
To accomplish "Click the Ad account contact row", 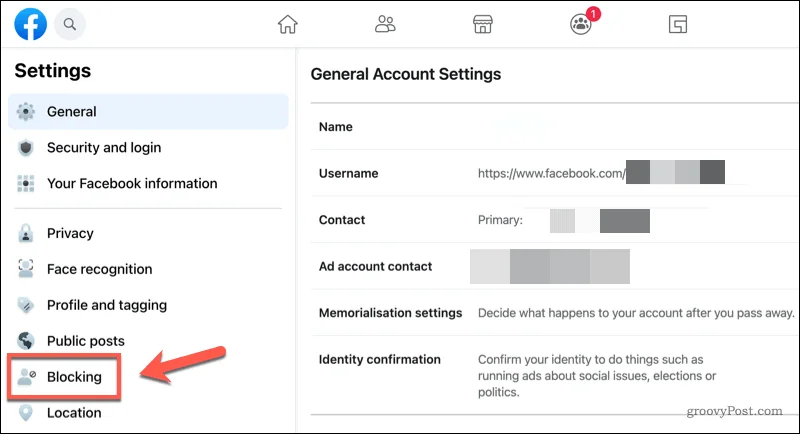I will click(555, 266).
